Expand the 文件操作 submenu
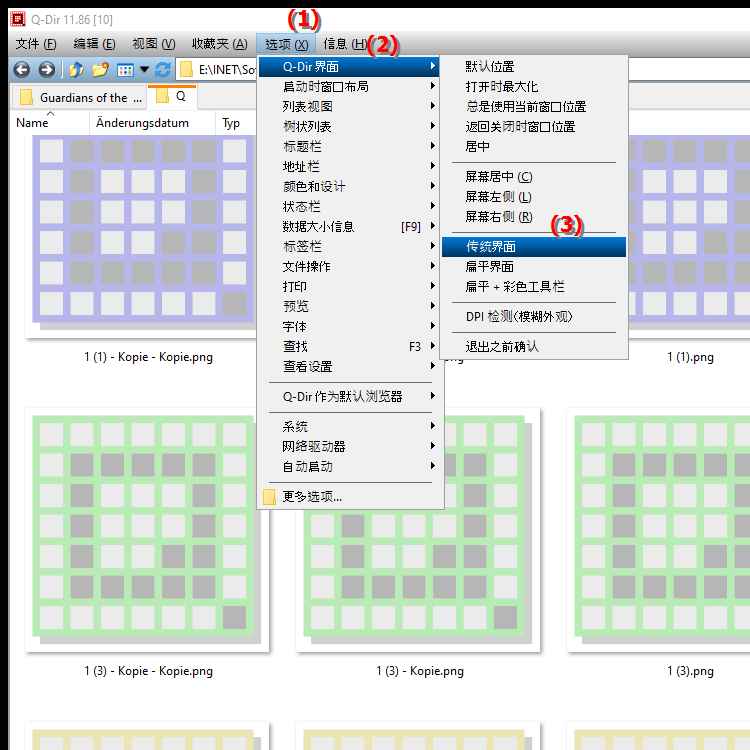Viewport: 750px width, 750px height. click(x=348, y=266)
